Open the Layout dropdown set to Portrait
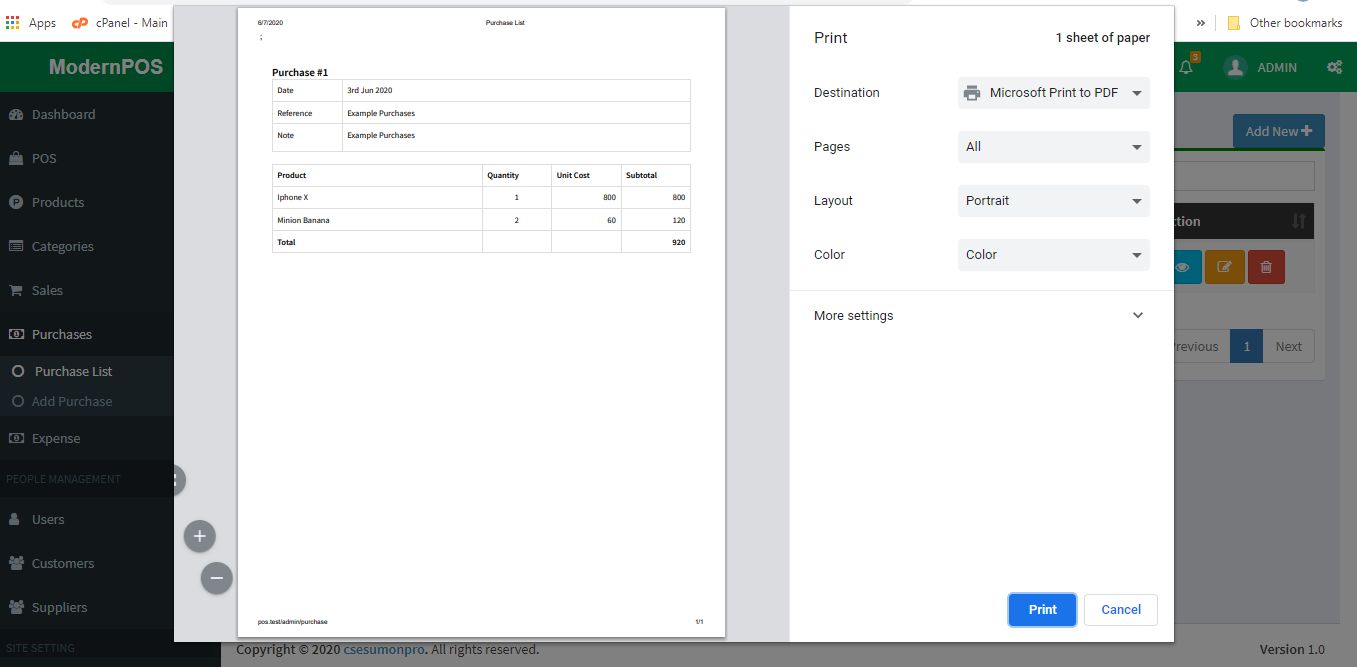The height and width of the screenshot is (667, 1357). pos(1054,201)
